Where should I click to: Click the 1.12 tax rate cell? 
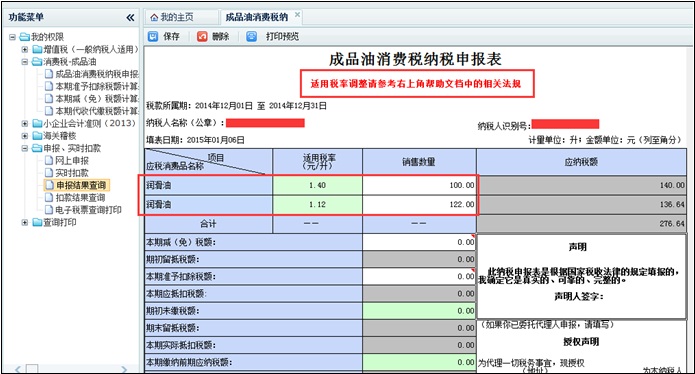(x=317, y=205)
